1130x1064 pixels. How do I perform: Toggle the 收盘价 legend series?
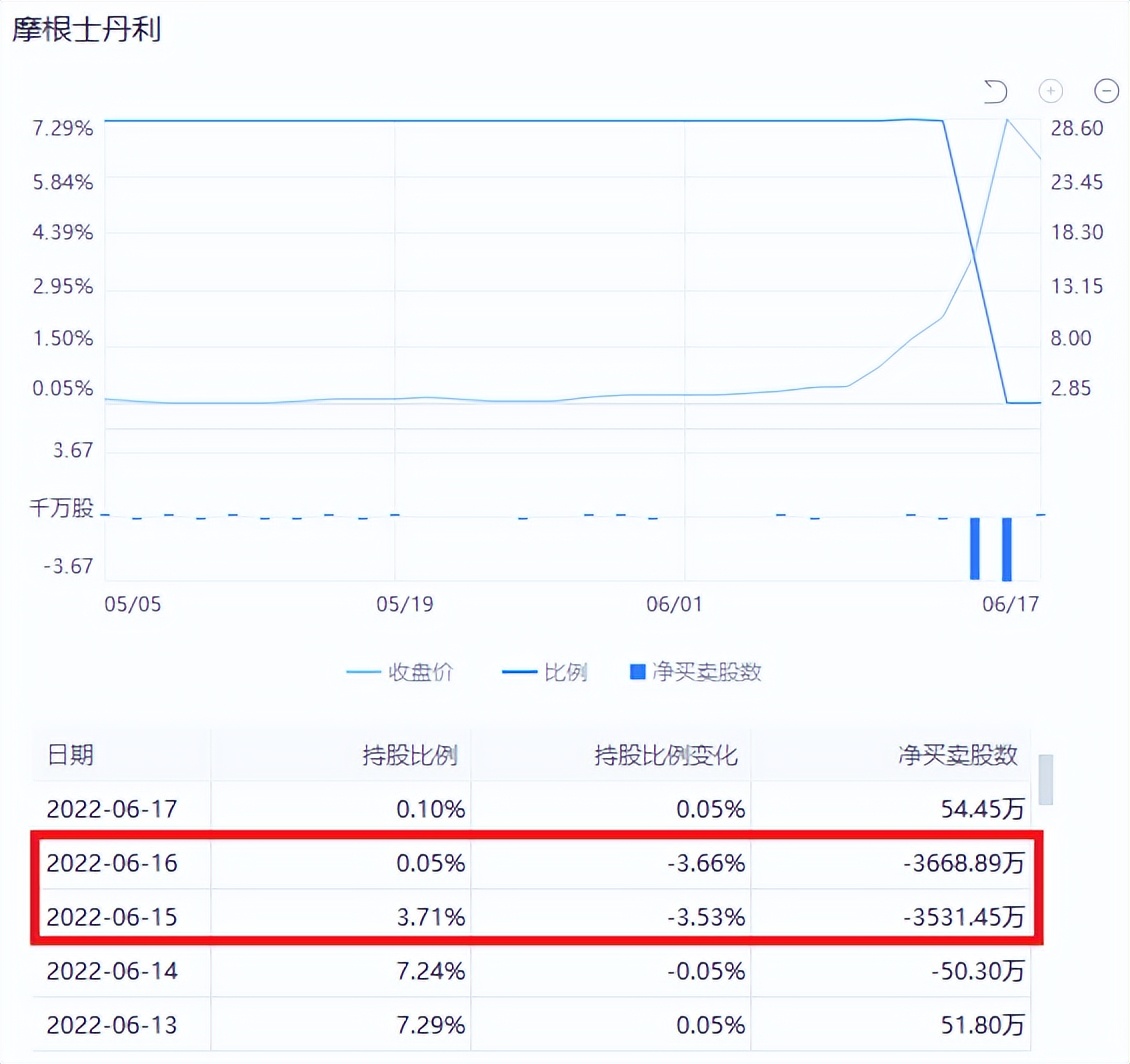coord(399,672)
